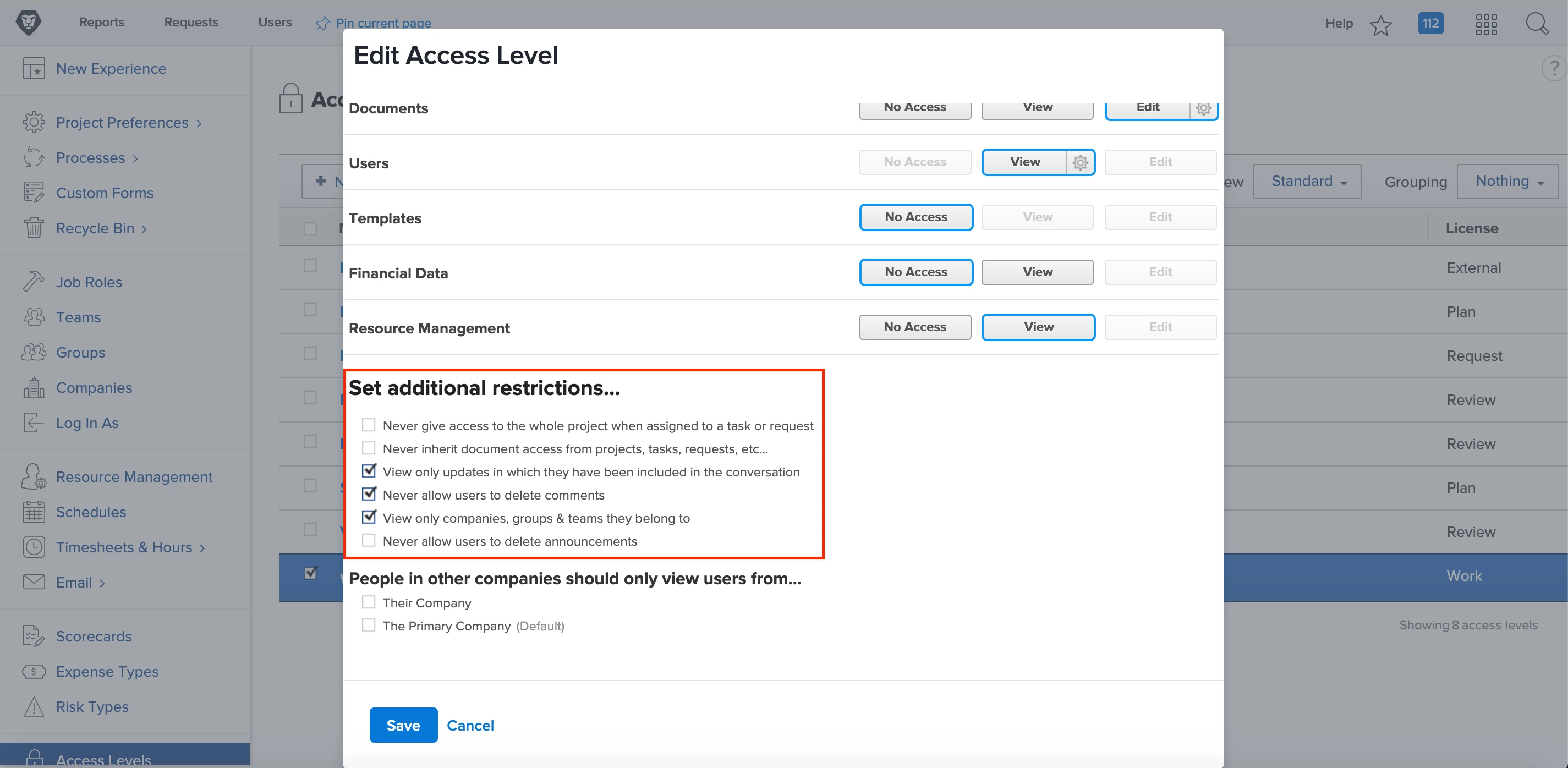
Task: Check the Their Company option
Action: [x=369, y=602]
